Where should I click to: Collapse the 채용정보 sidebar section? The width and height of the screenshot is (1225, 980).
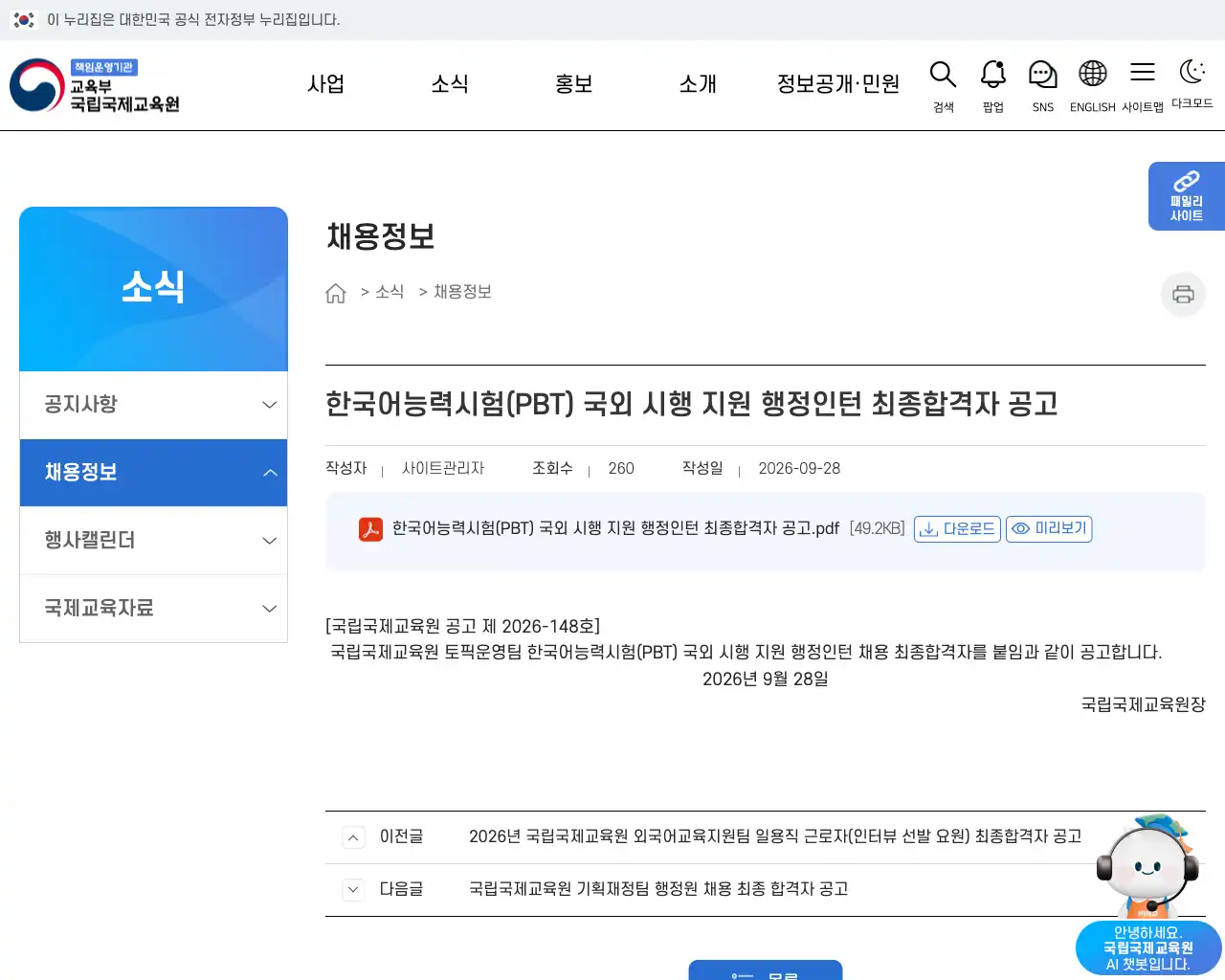point(153,473)
